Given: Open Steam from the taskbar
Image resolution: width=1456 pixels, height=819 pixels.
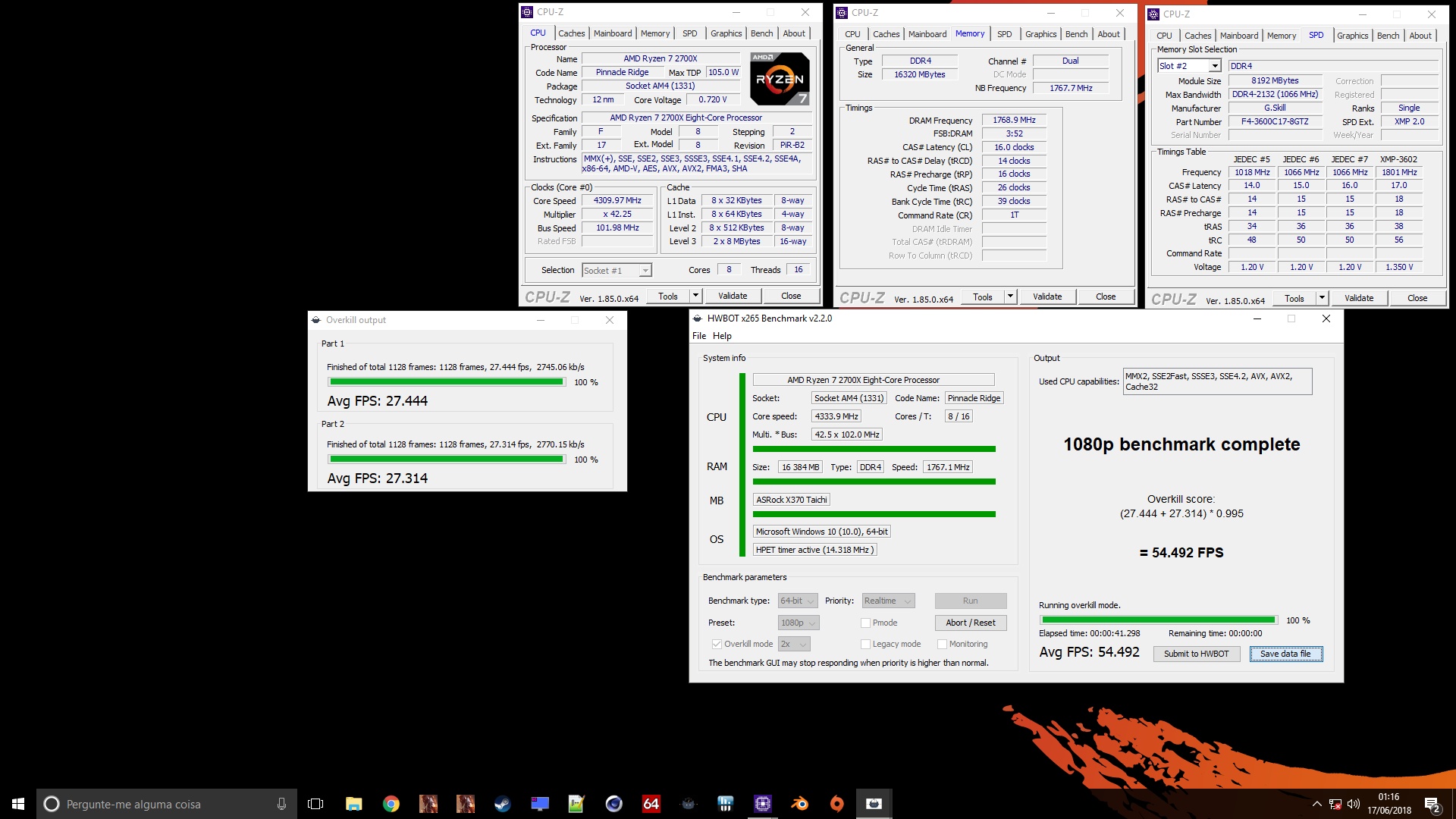Looking at the screenshot, I should 502,804.
